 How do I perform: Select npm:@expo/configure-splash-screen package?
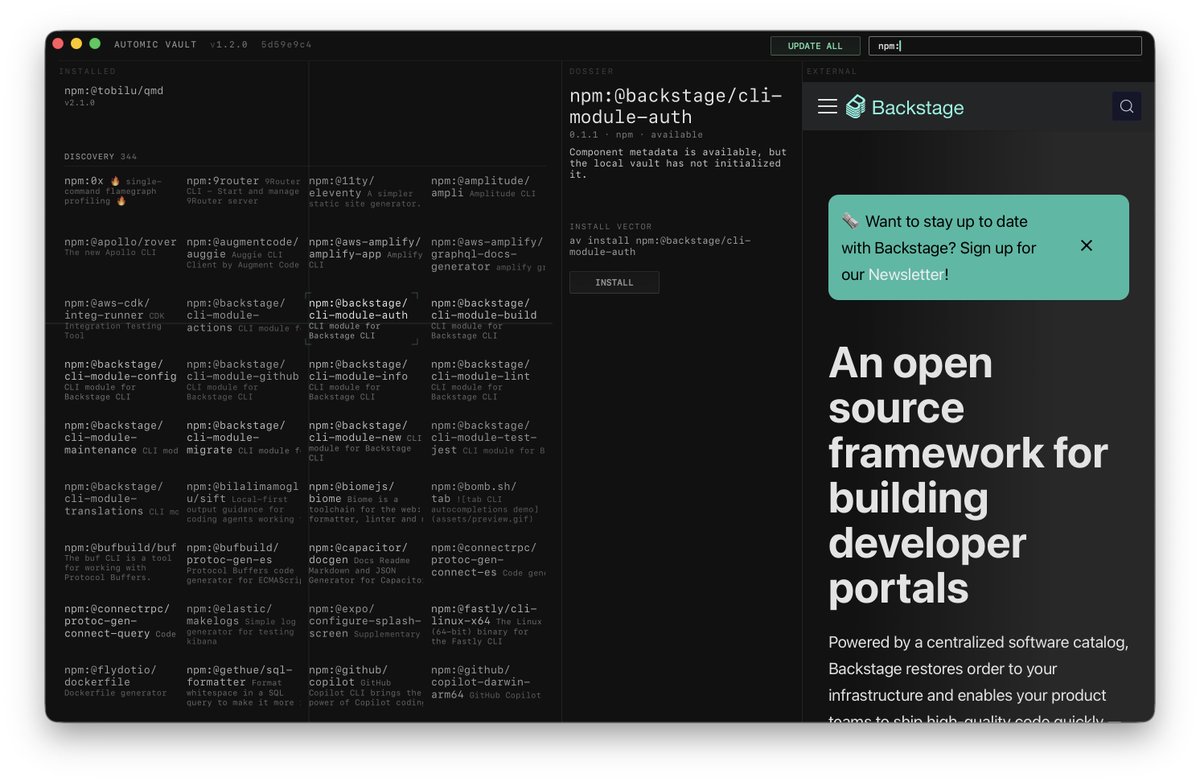(365, 621)
